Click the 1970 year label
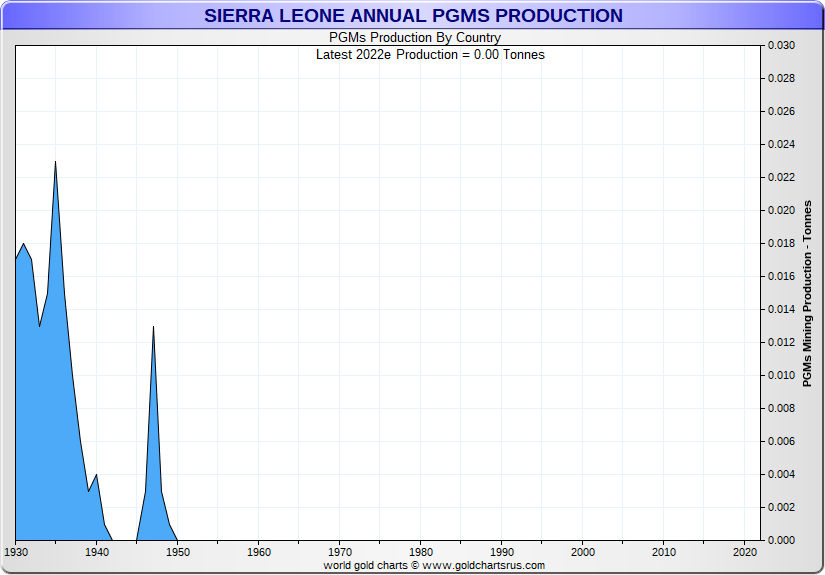The height and width of the screenshot is (575, 825). pyautogui.click(x=340, y=552)
